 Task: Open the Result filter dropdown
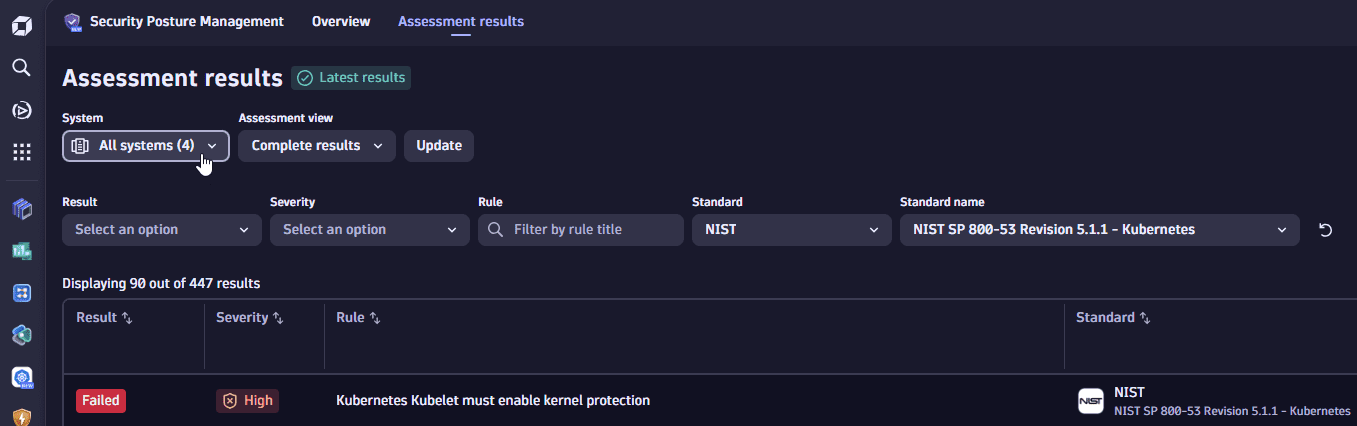coord(162,230)
